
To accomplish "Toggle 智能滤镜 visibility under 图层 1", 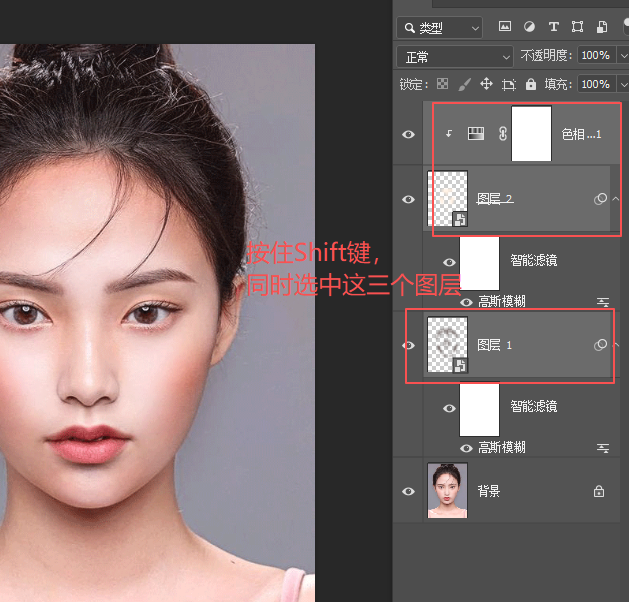I will click(449, 408).
